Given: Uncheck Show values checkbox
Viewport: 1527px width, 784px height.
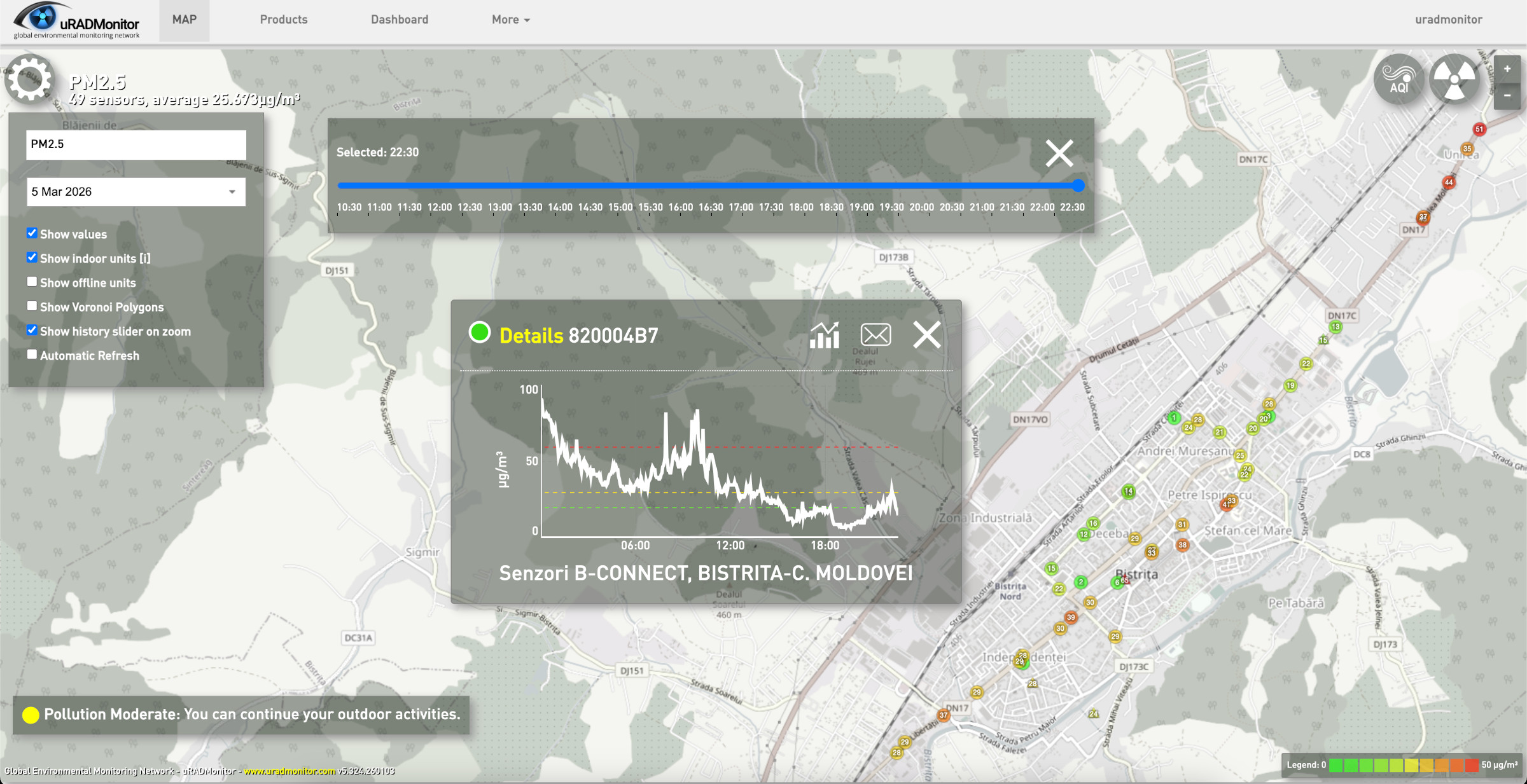Looking at the screenshot, I should coord(32,233).
